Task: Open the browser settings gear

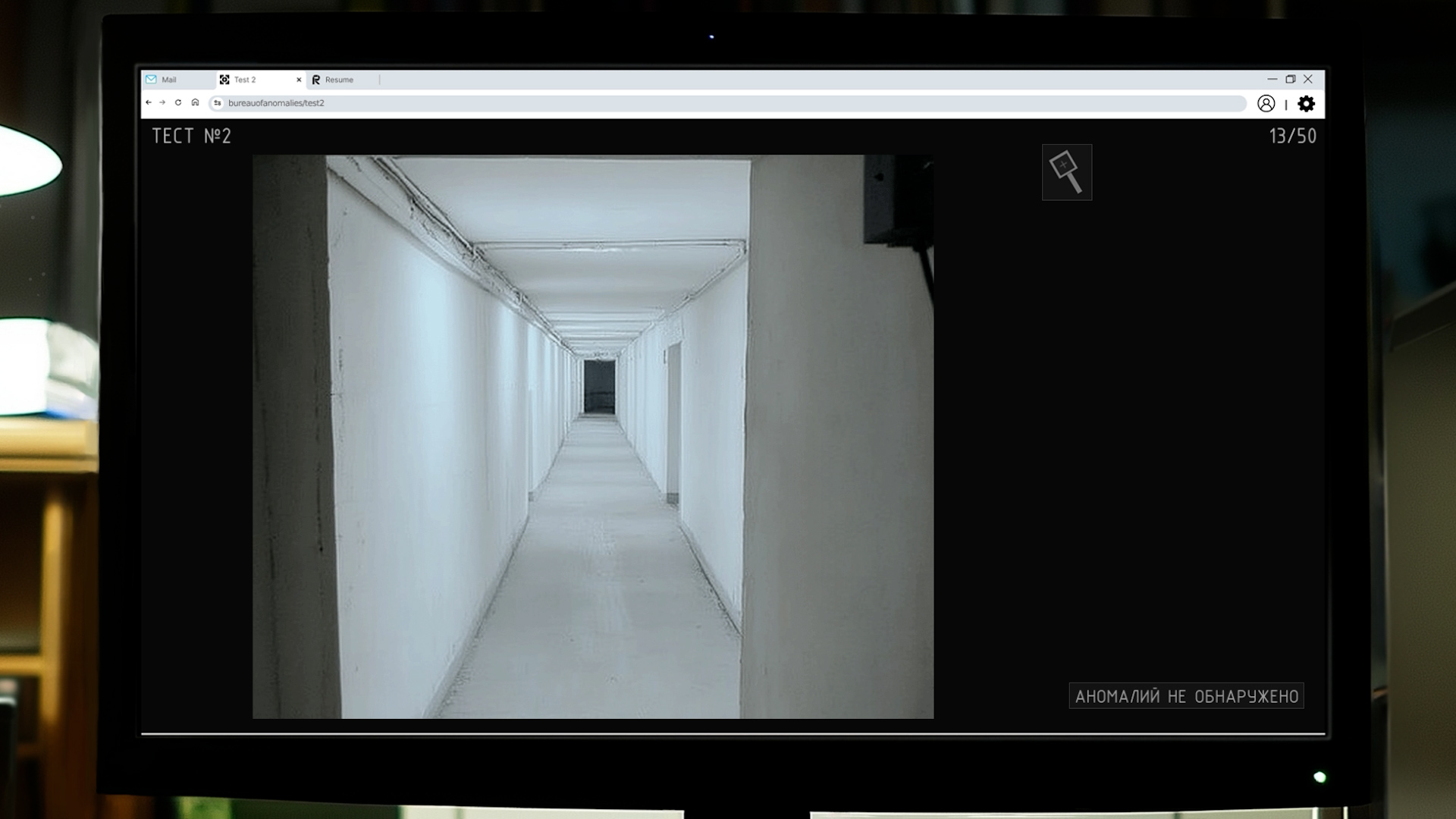Action: click(x=1307, y=105)
